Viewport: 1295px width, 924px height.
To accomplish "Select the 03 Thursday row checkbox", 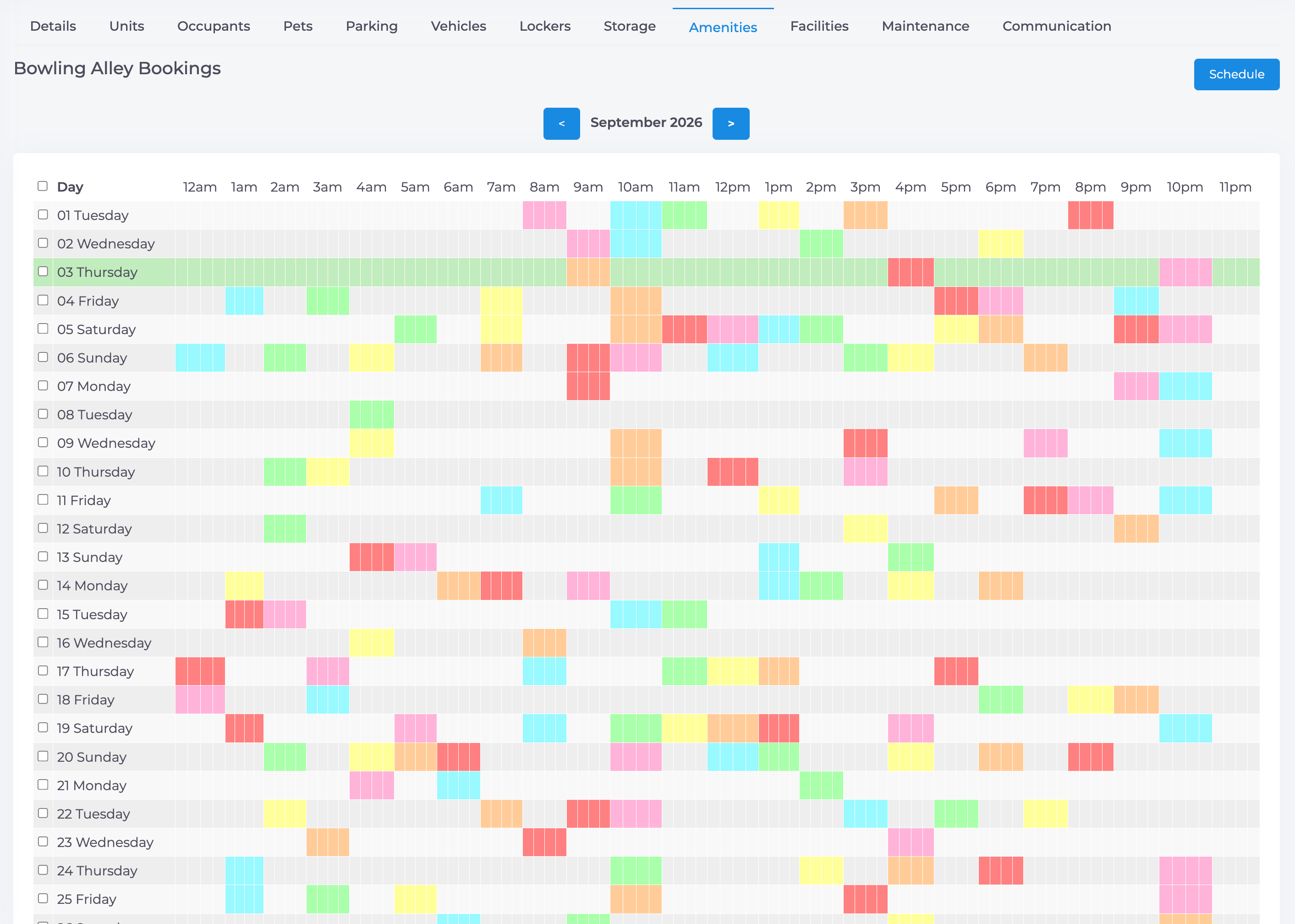I will [43, 271].
